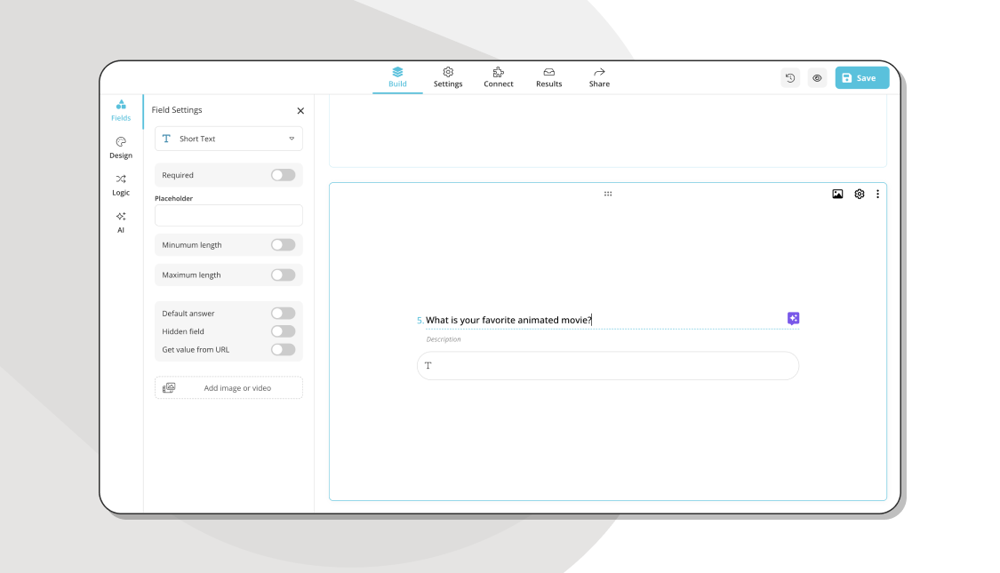Click the Save button
The image size is (1000, 573).
click(x=861, y=78)
